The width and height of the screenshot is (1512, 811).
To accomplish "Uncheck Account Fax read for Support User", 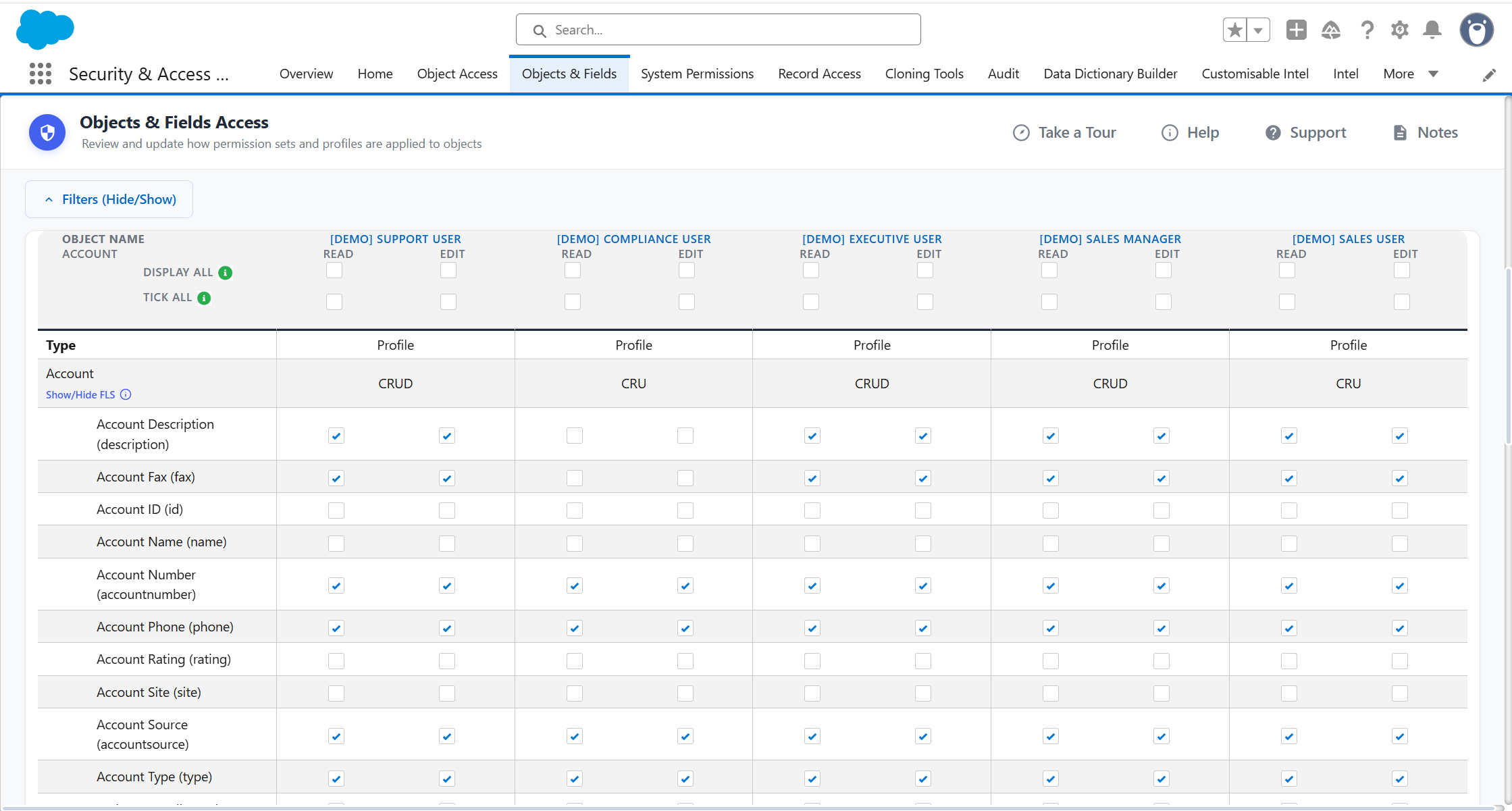I will tap(336, 478).
